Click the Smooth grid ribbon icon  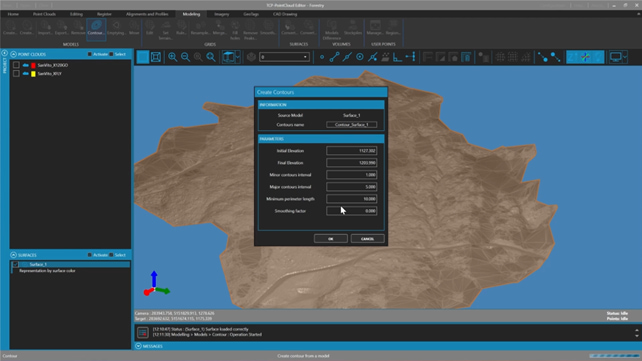click(x=268, y=28)
